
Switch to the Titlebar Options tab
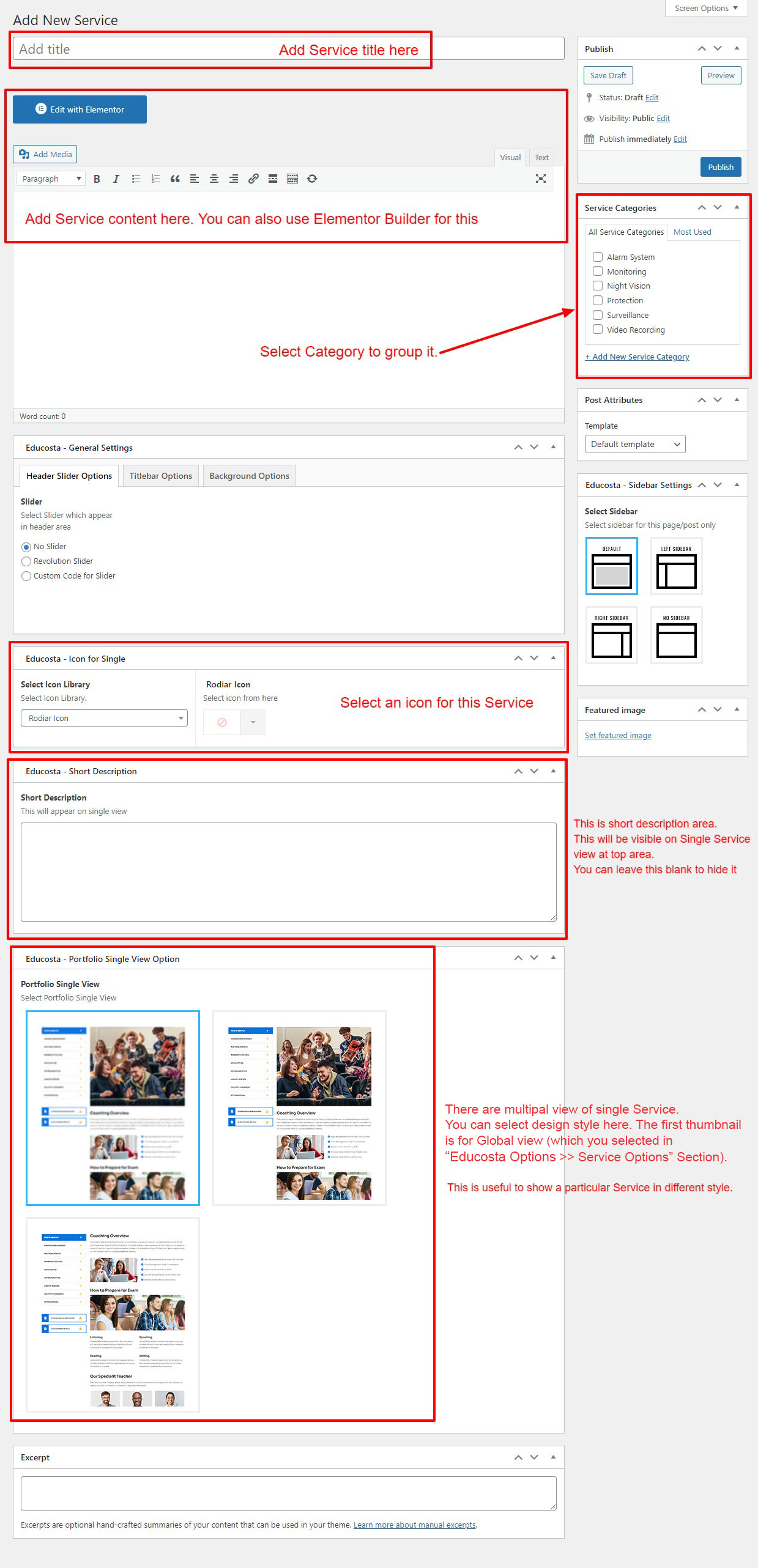(x=160, y=476)
